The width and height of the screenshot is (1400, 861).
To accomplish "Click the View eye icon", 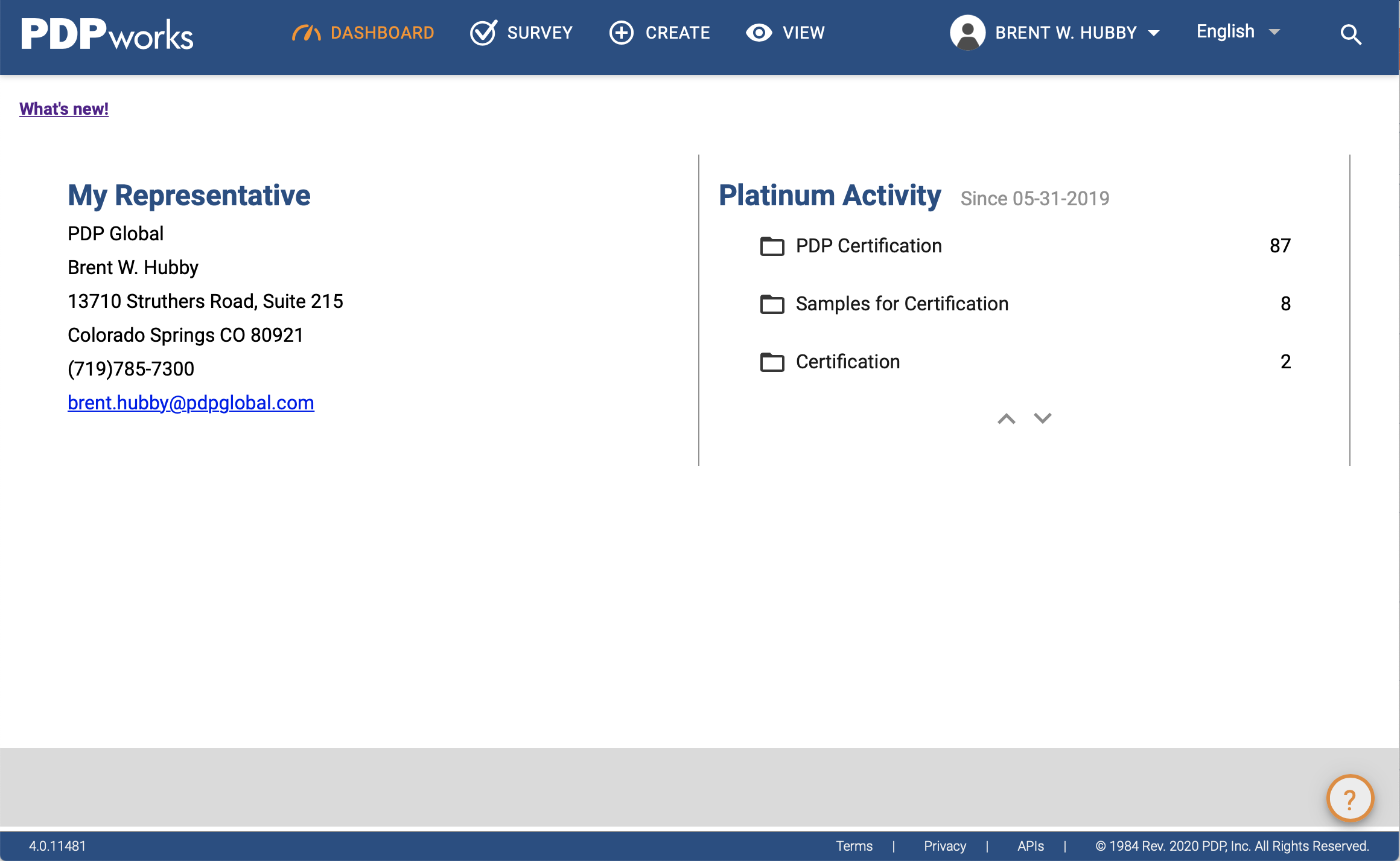I will tap(759, 33).
